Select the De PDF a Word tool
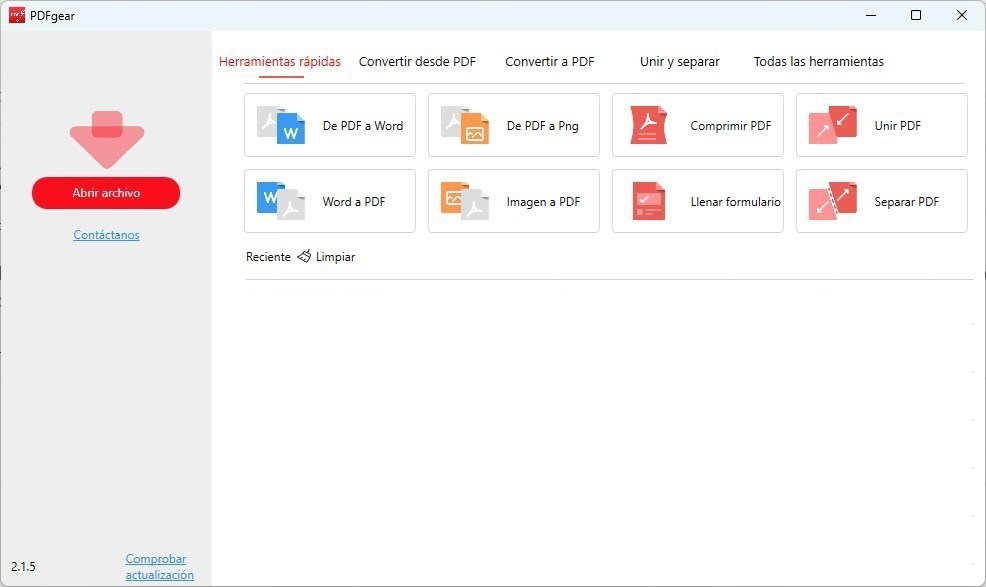This screenshot has width=986, height=587. click(330, 125)
